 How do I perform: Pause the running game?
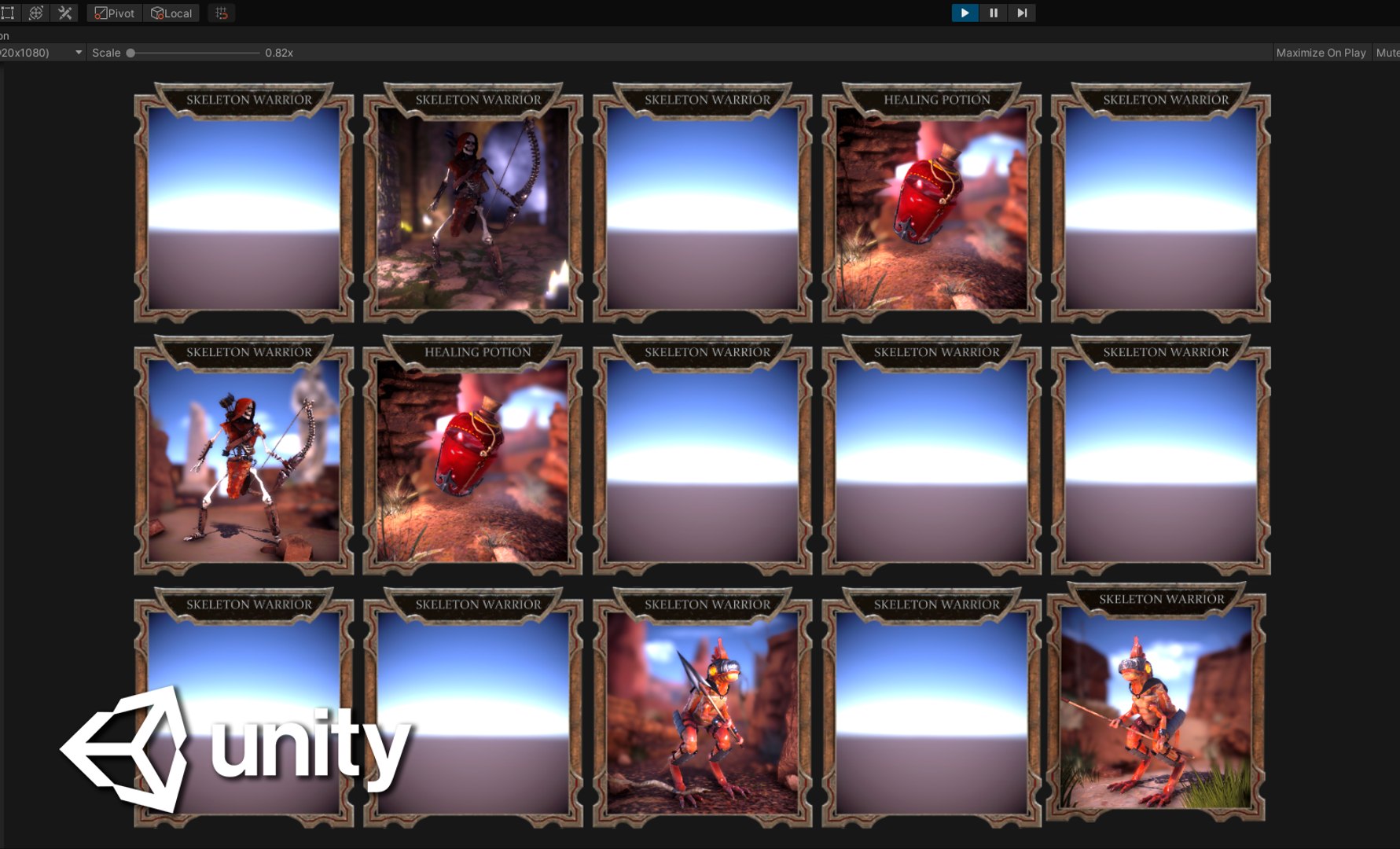[994, 13]
